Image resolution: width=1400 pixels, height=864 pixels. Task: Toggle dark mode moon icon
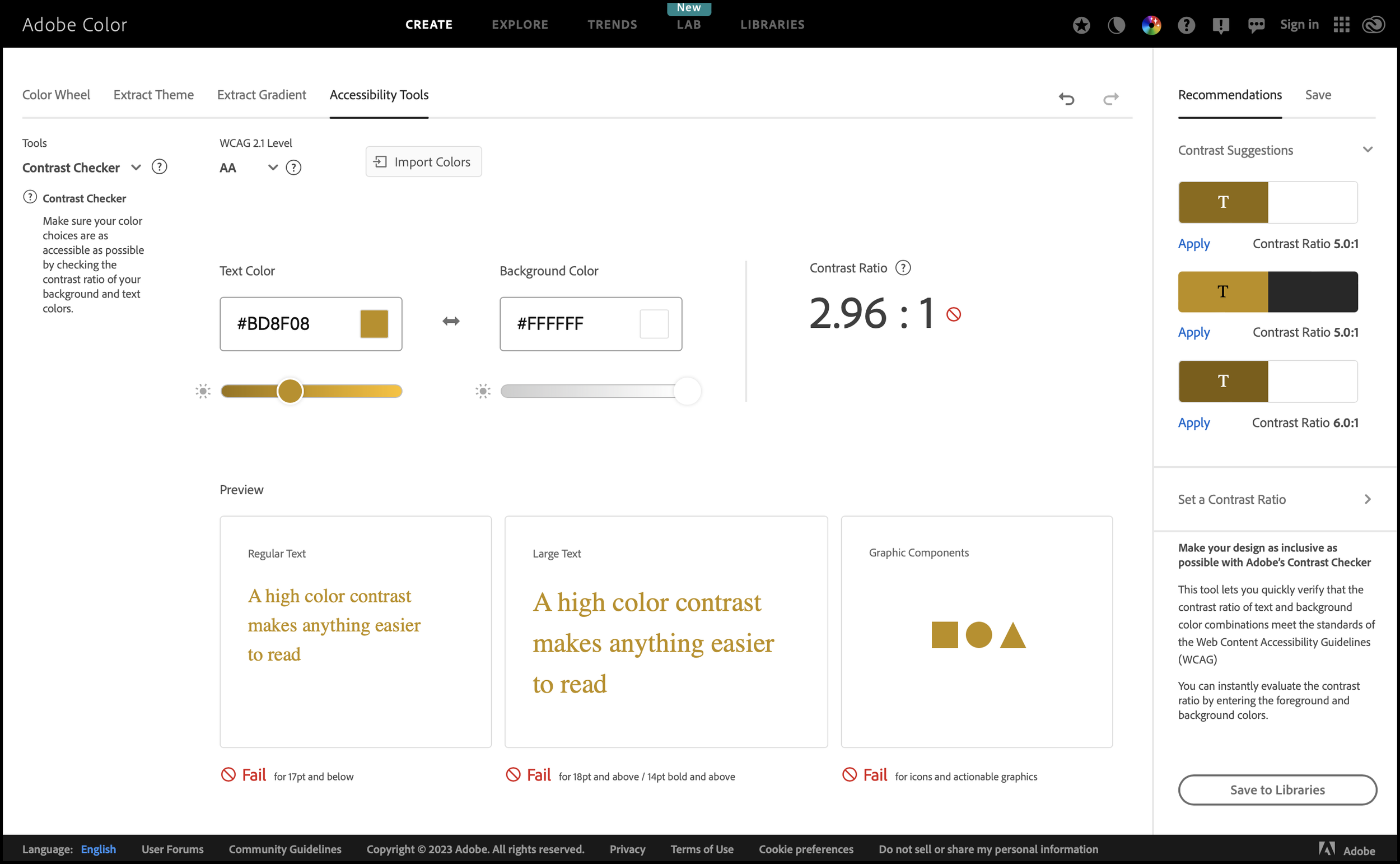1116,25
